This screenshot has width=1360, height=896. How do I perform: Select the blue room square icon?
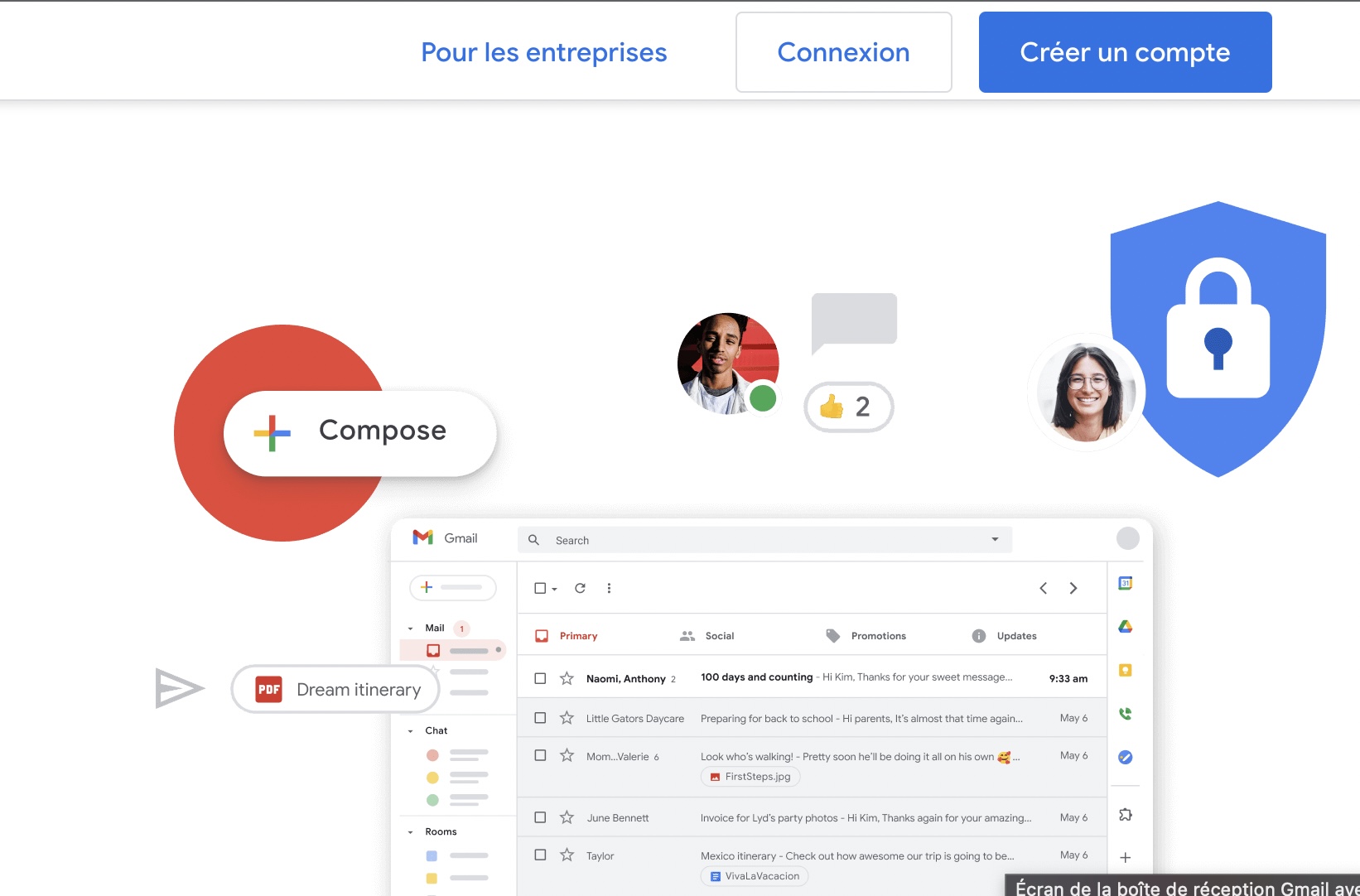[x=432, y=855]
